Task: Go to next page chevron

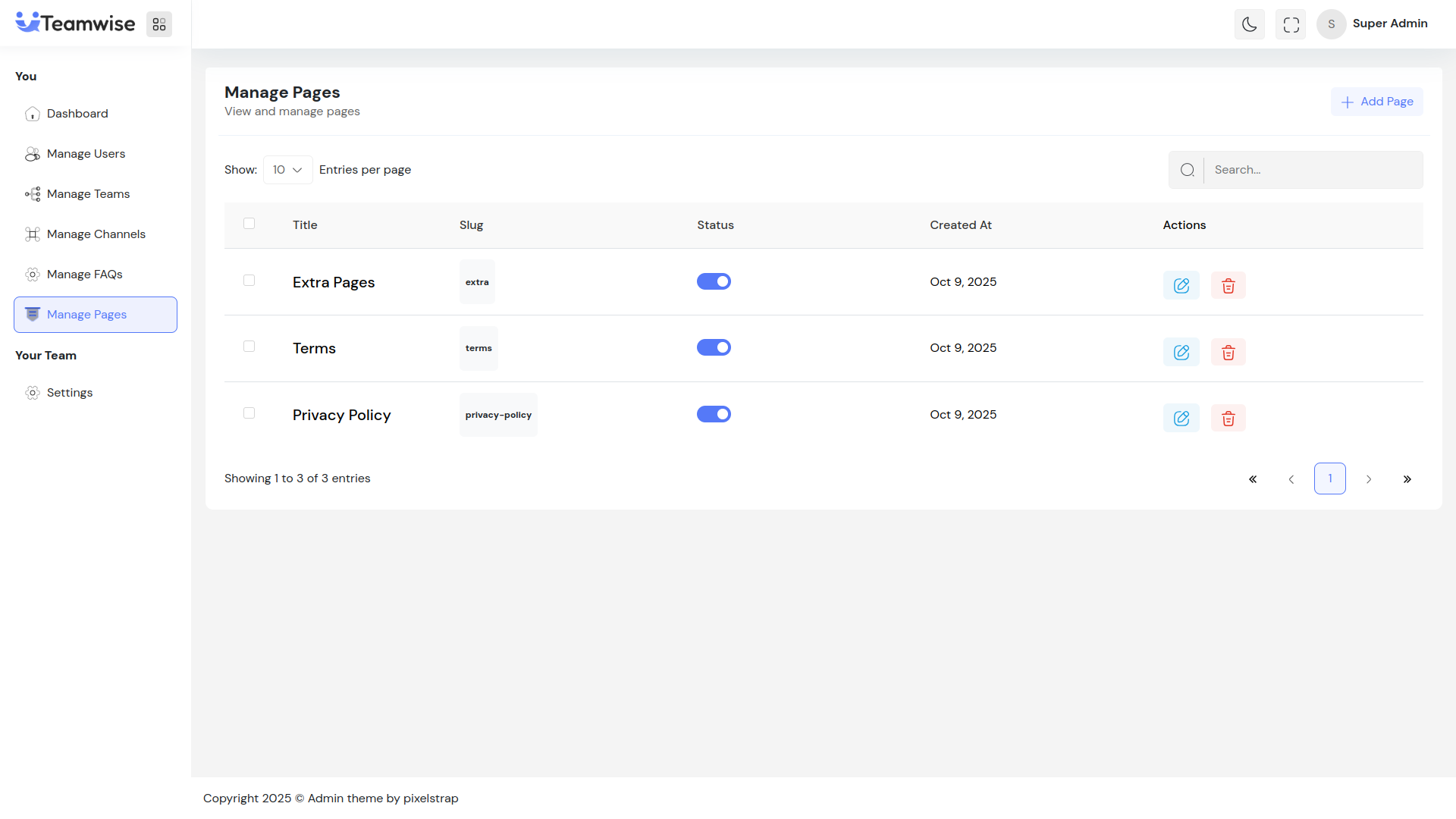Action: [x=1368, y=479]
